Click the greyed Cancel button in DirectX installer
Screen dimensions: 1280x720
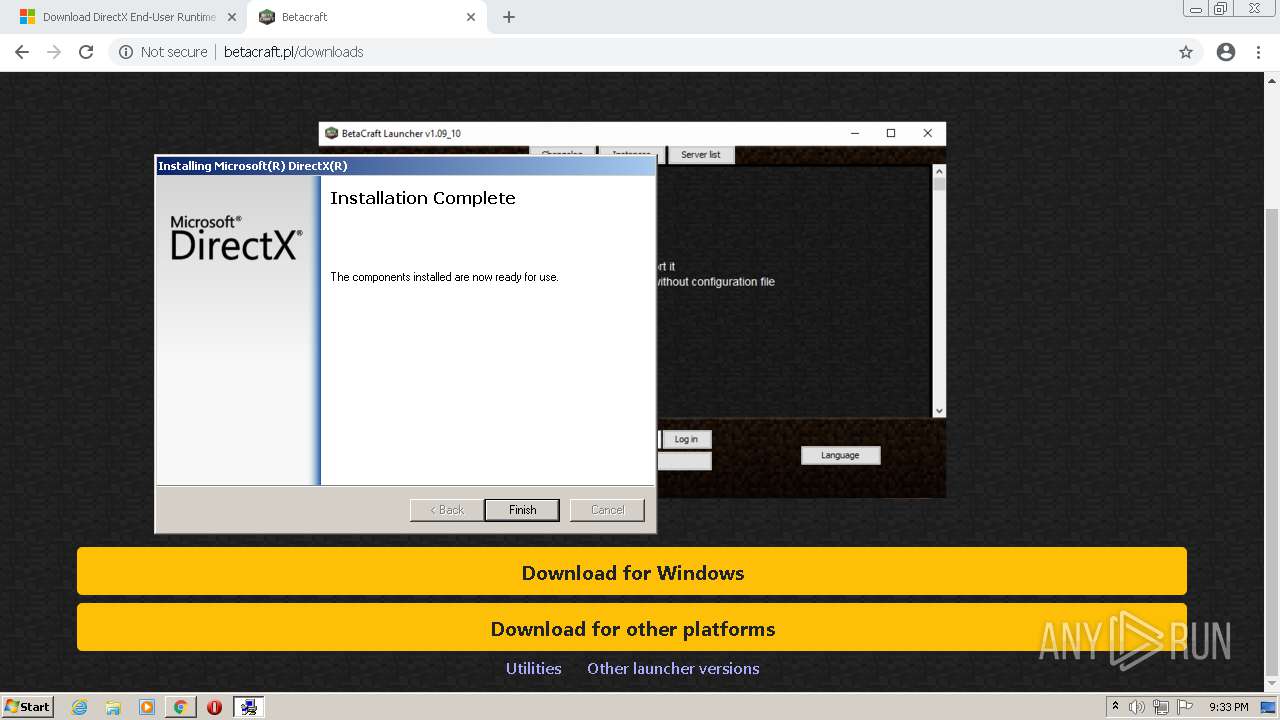(x=607, y=510)
